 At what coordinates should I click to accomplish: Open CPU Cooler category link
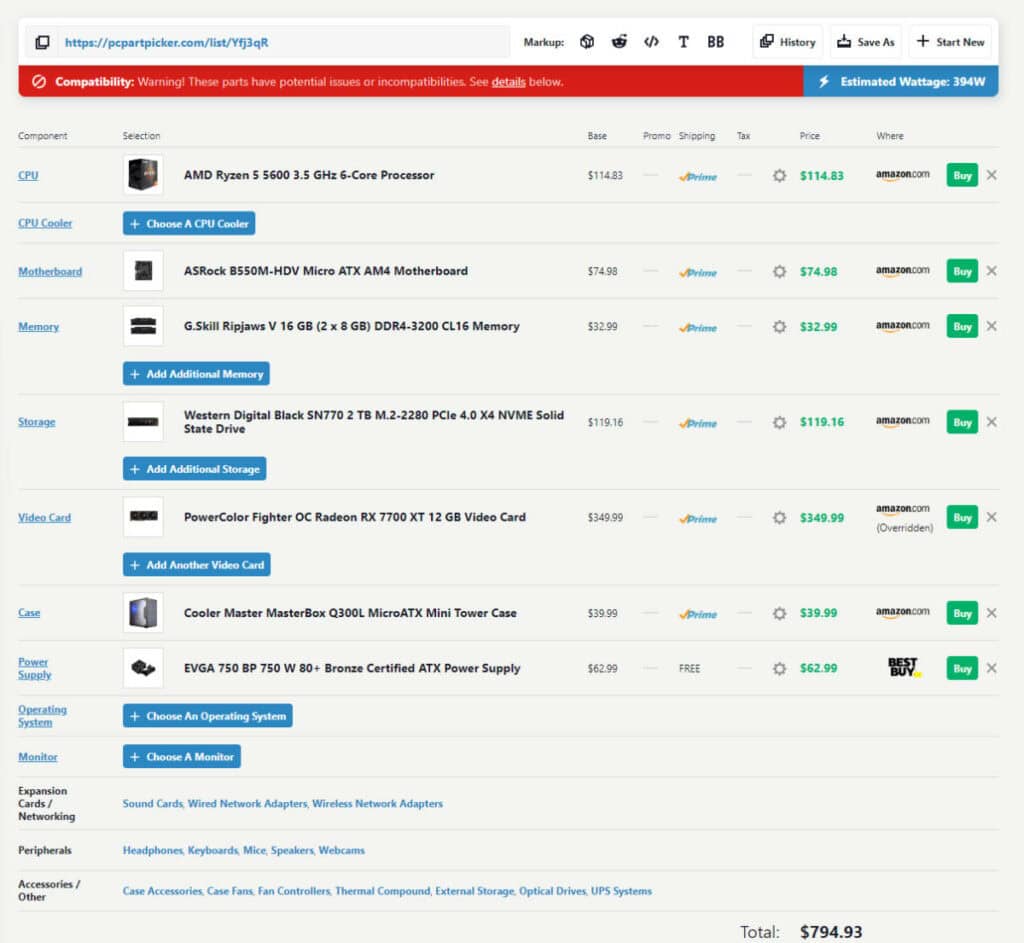[45, 223]
